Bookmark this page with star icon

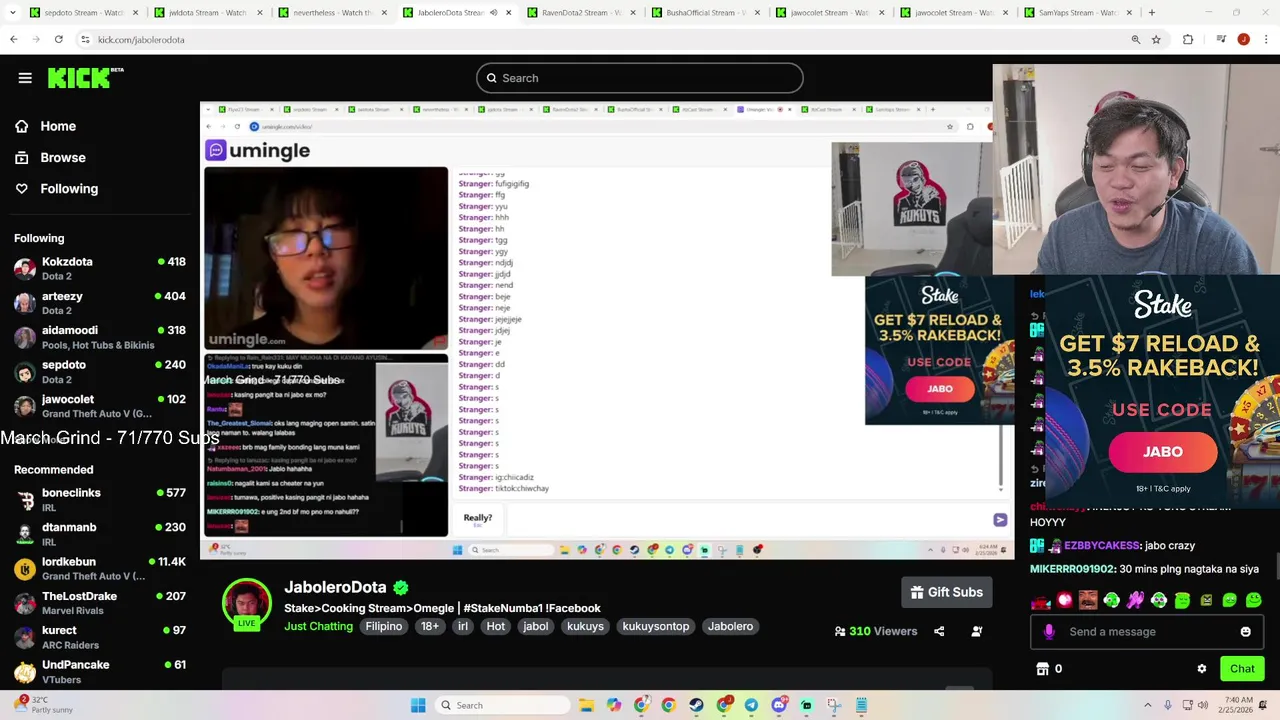pyautogui.click(x=1156, y=39)
